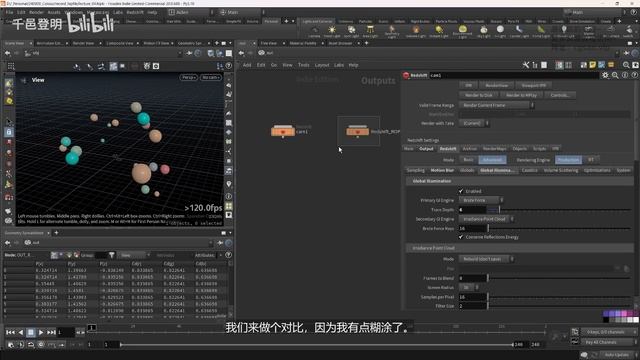Click the Samples per Pixel slider

pos(559,297)
